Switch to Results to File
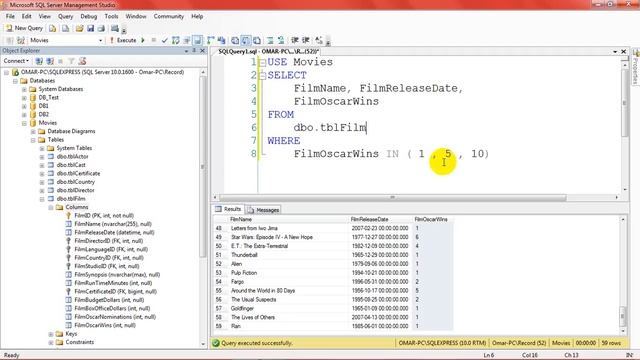The image size is (640, 360). coord(257,40)
